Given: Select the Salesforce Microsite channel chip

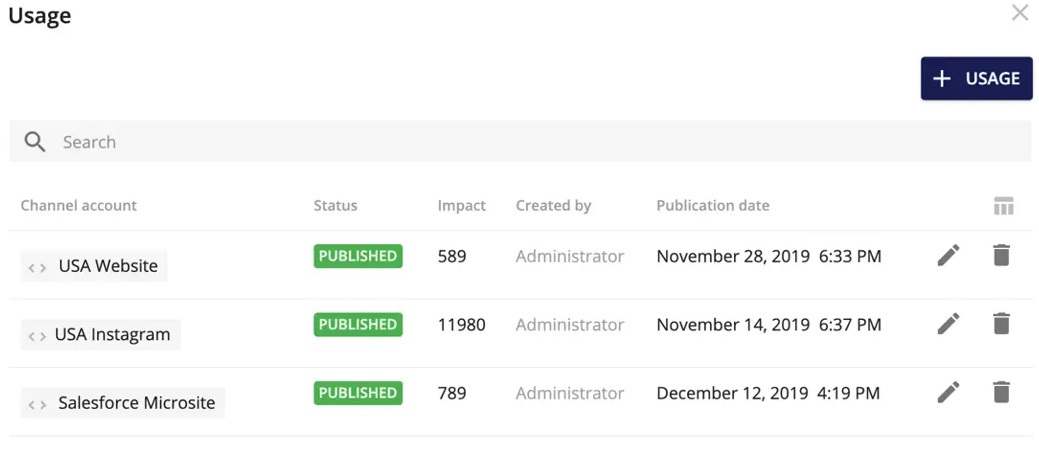Looking at the screenshot, I should 123,403.
